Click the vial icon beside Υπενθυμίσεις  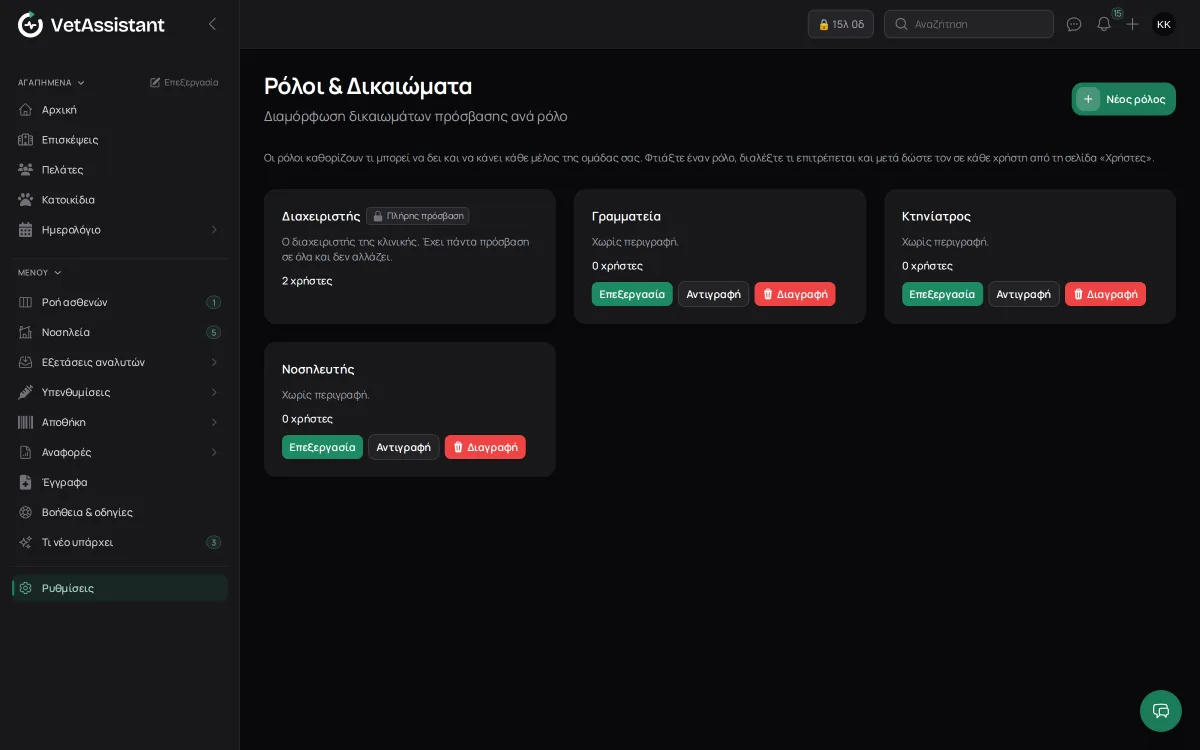coord(26,392)
